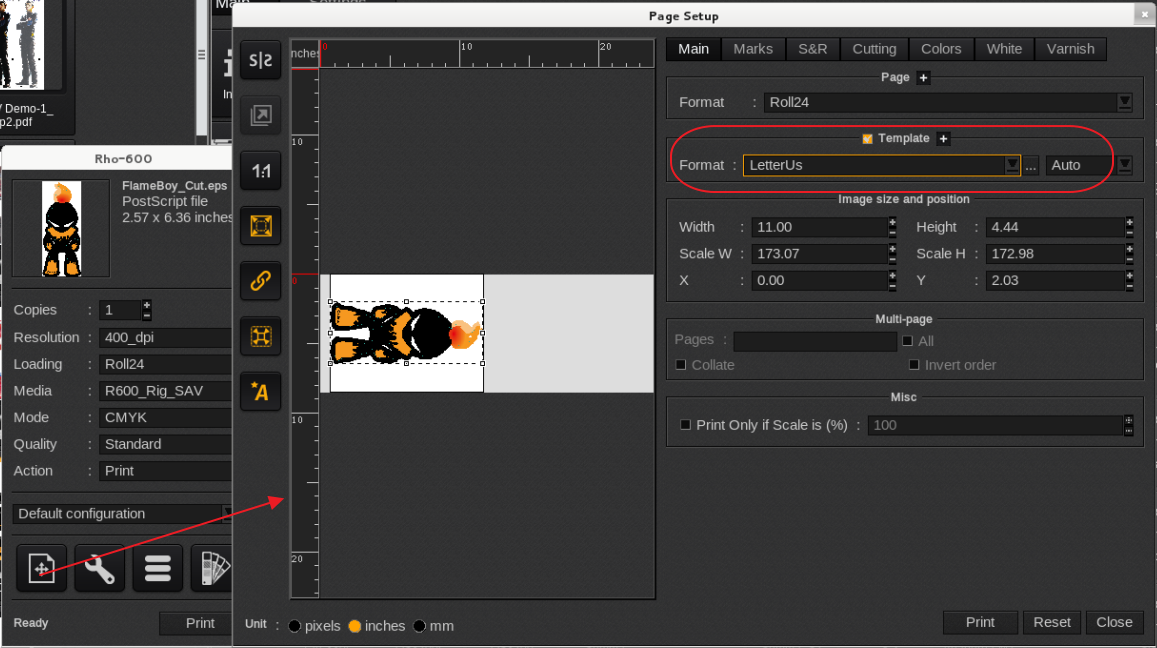Click the 1:1 actual size icon
Image resolution: width=1157 pixels, height=648 pixels.
pyautogui.click(x=260, y=172)
